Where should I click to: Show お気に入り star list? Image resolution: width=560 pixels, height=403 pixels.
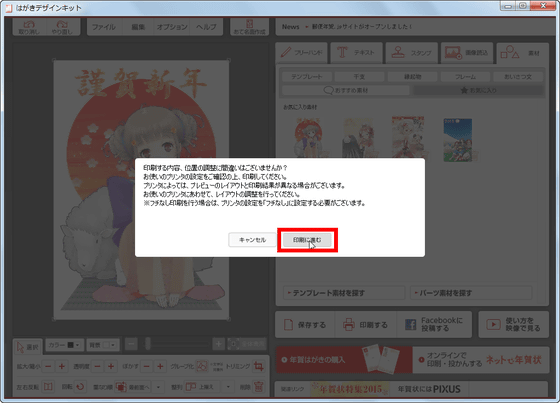478,90
